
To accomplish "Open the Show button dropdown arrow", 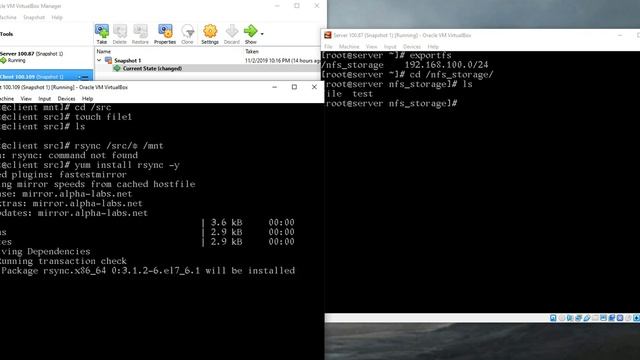I will tap(262, 34).
